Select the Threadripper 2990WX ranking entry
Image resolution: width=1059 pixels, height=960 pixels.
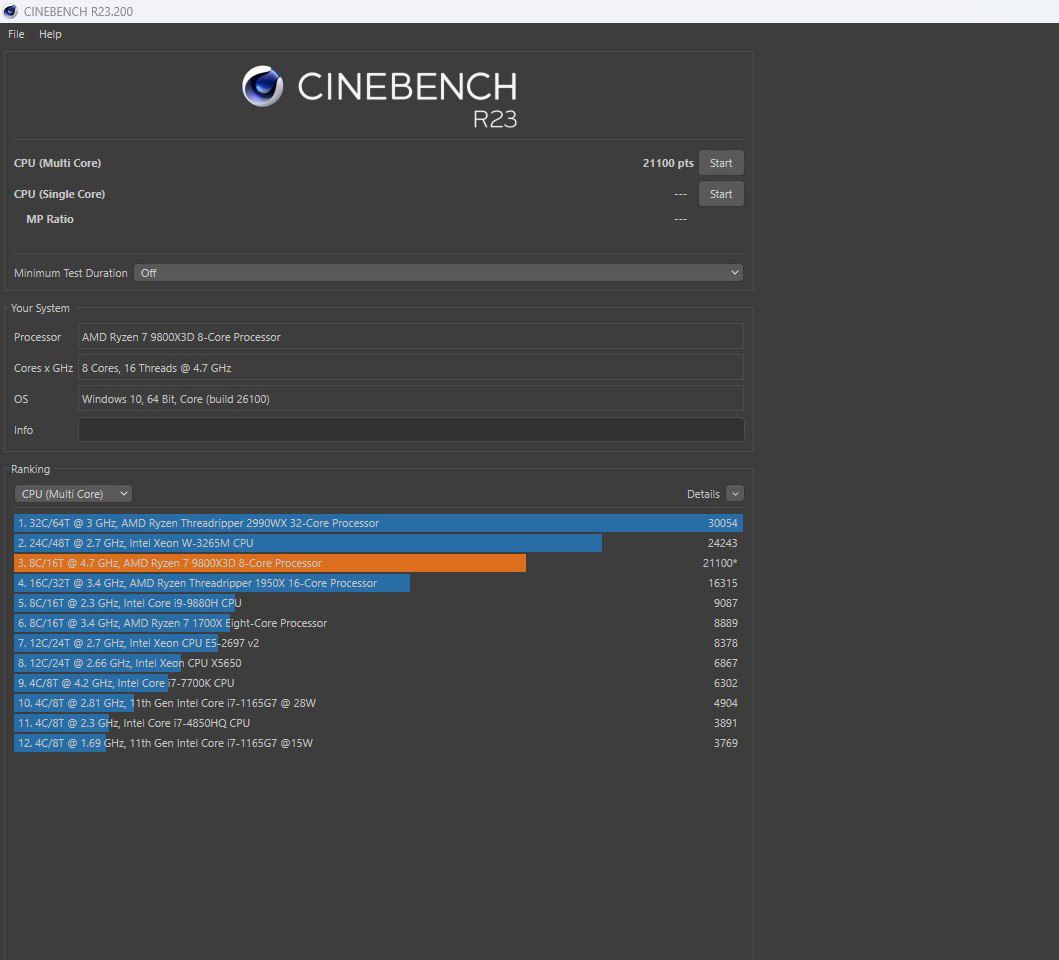point(378,523)
